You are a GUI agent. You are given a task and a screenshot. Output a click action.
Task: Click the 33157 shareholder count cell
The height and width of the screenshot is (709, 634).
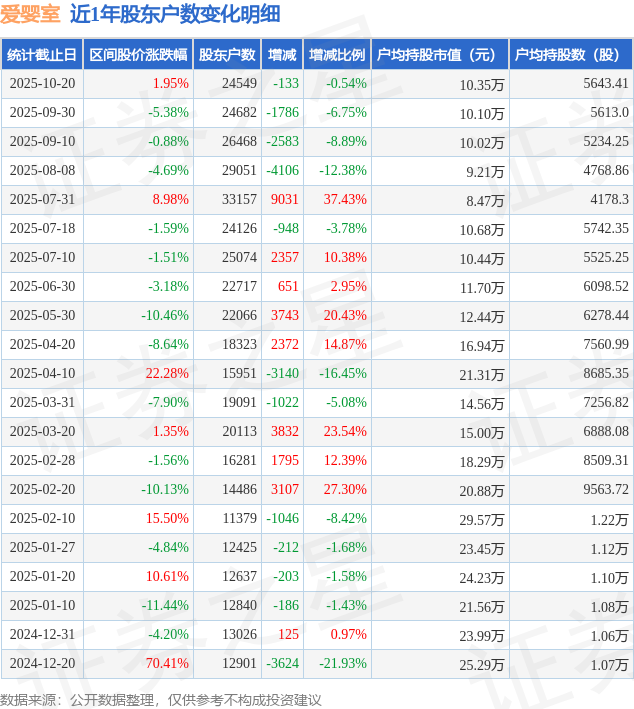coord(240,200)
